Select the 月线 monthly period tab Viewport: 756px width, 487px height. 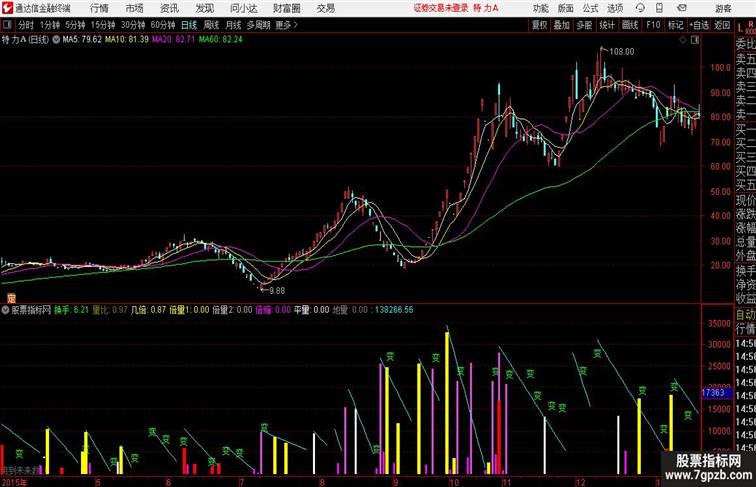(233, 25)
